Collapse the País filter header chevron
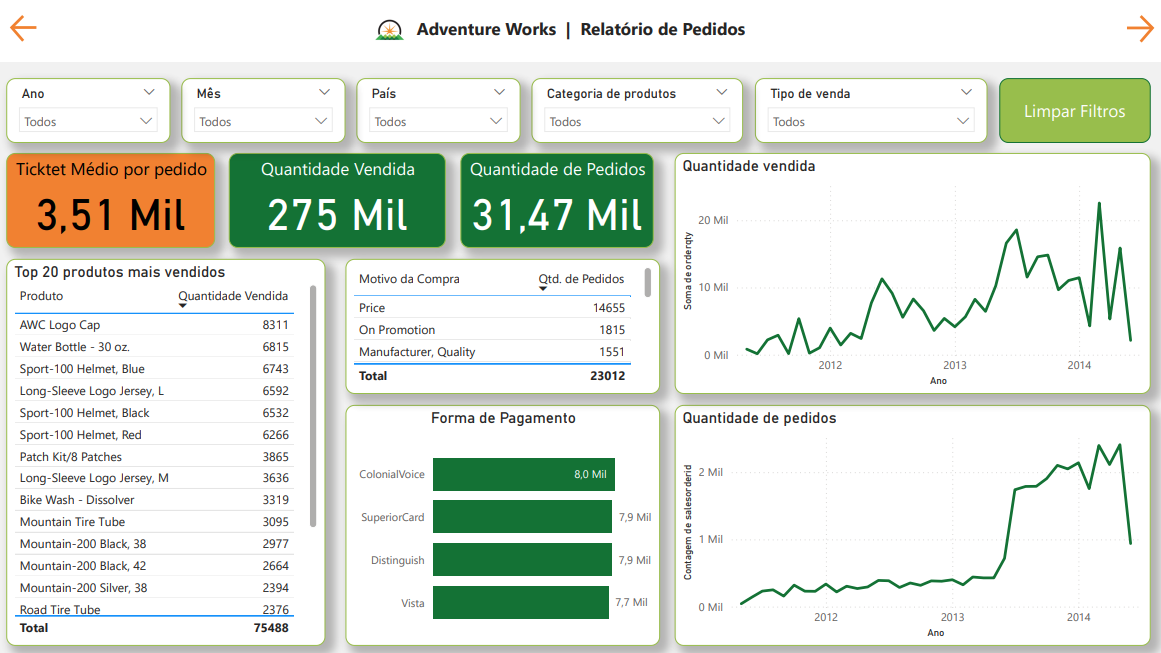Screen dimensions: 1161x653 coord(499,93)
